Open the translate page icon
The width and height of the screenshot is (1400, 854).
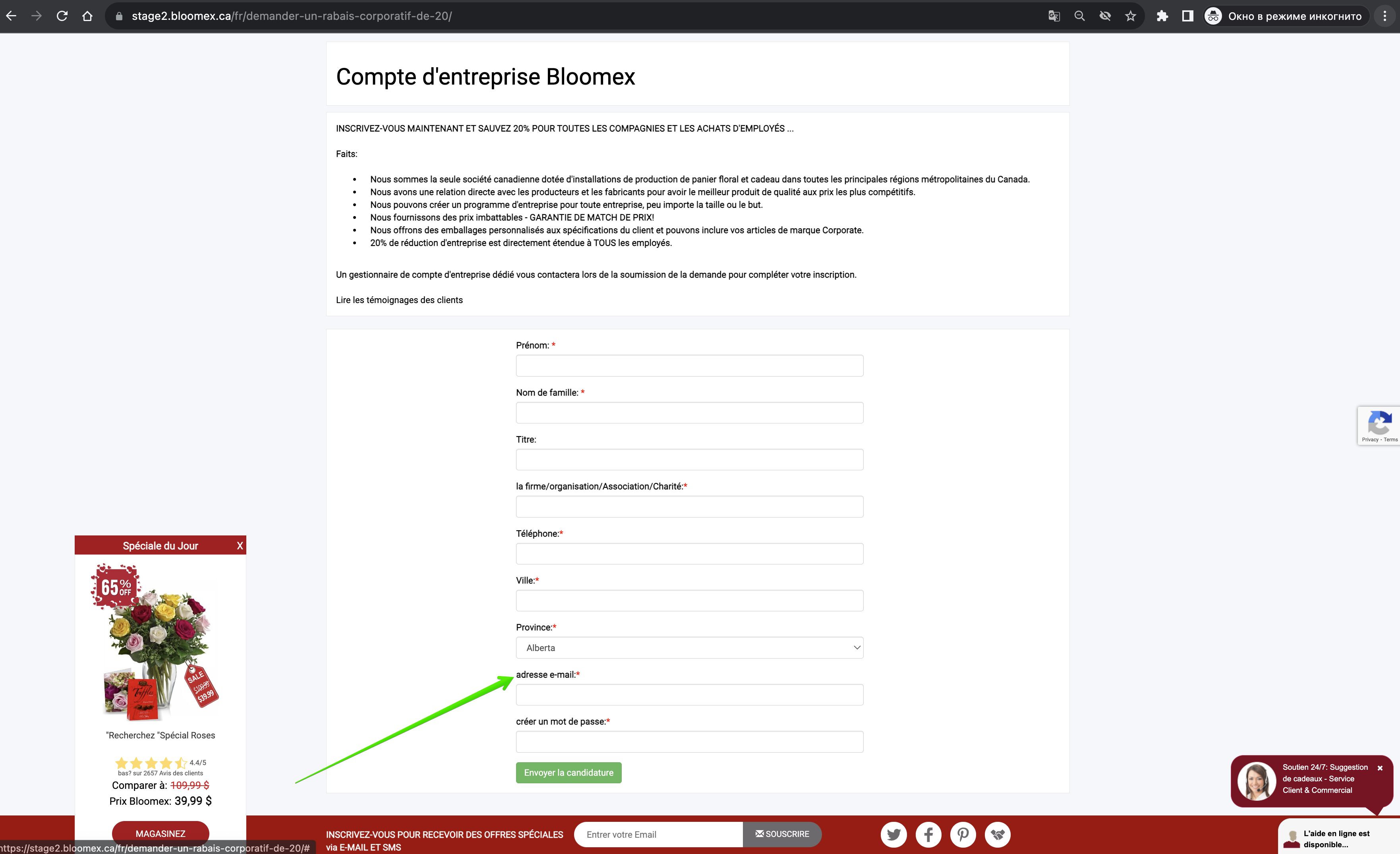pyautogui.click(x=1054, y=16)
